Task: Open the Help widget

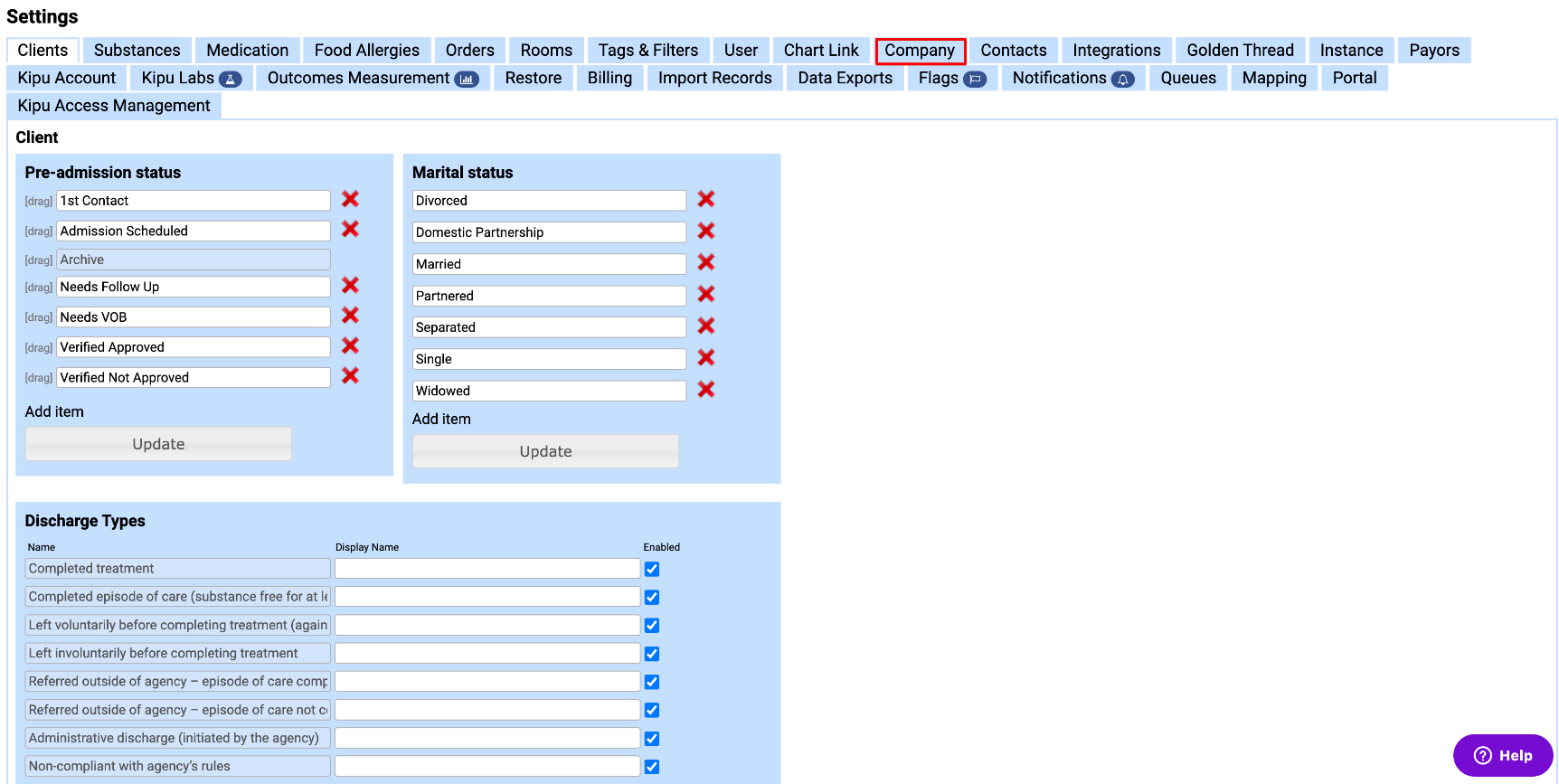Action: pyautogui.click(x=1502, y=756)
